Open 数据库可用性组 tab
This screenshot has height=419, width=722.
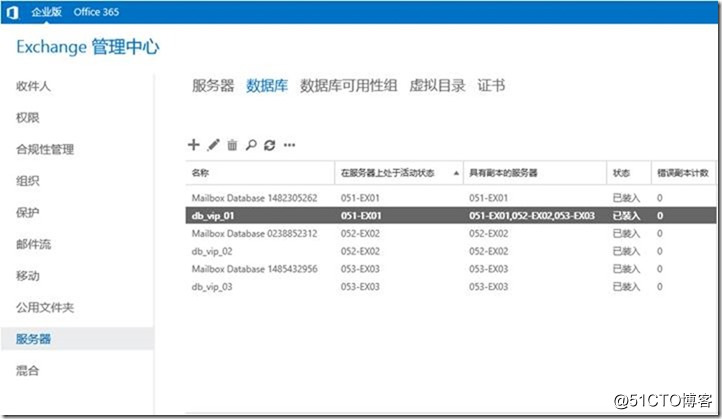349,85
